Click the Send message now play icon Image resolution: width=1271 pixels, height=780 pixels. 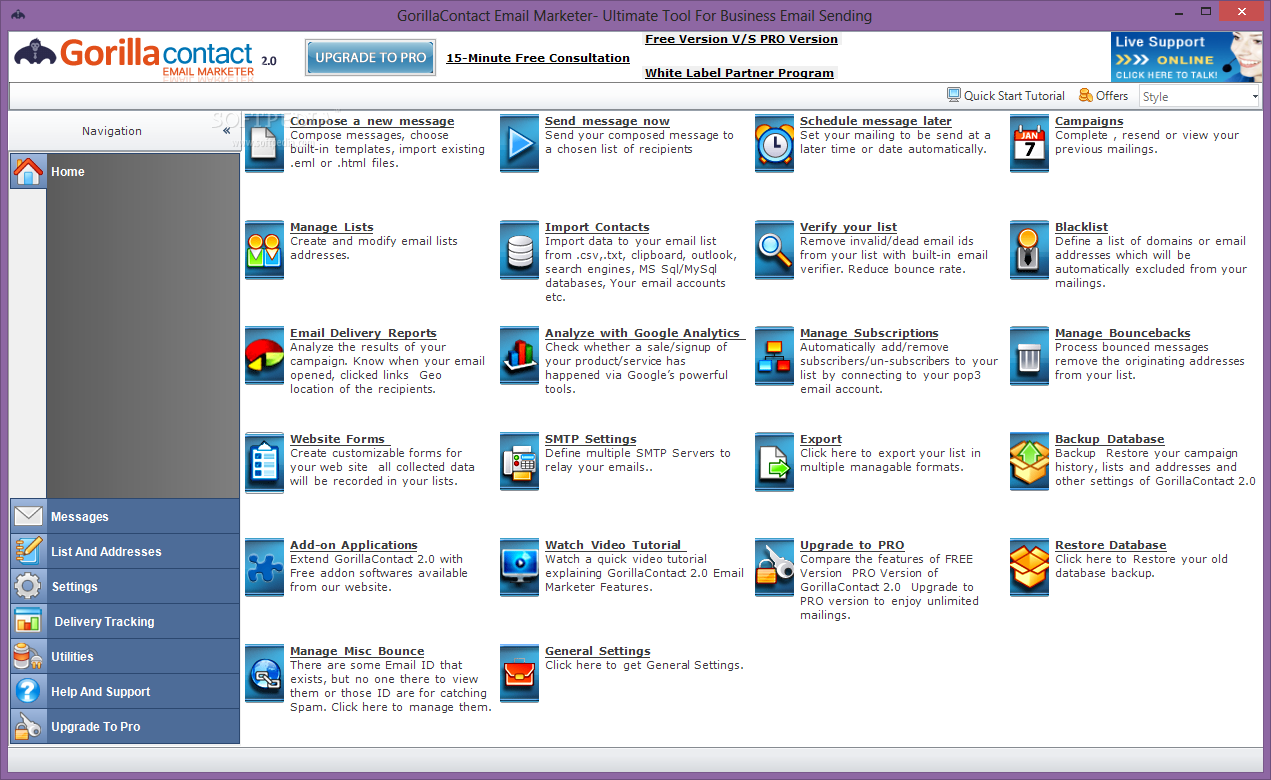click(520, 144)
